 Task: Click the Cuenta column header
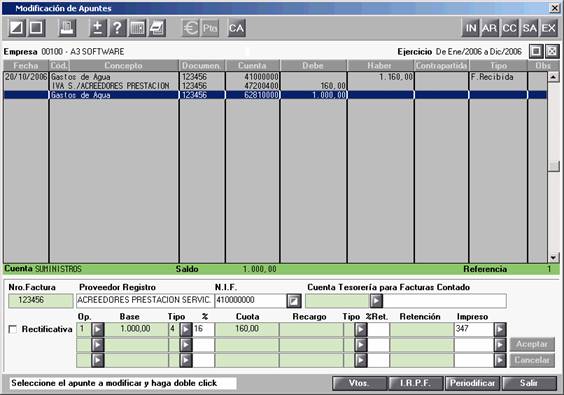(x=253, y=65)
